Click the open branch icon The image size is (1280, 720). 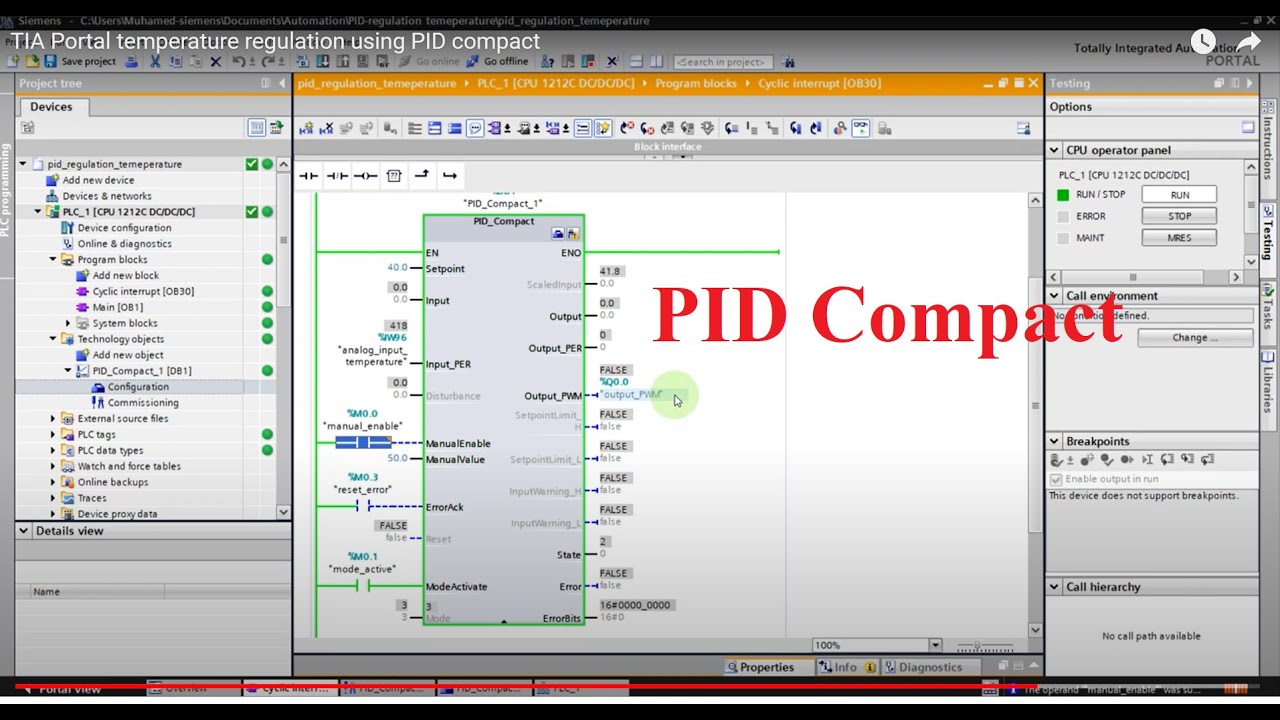coord(422,176)
